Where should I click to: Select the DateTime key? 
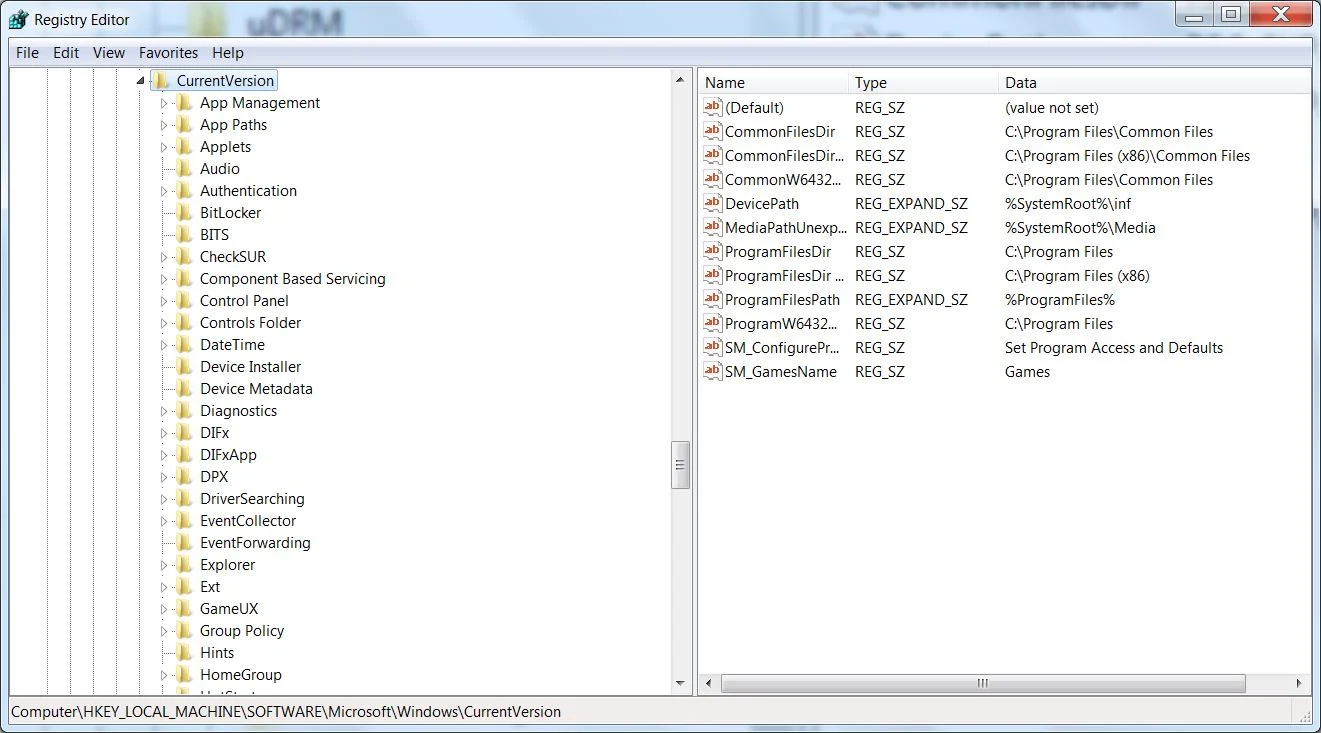232,345
